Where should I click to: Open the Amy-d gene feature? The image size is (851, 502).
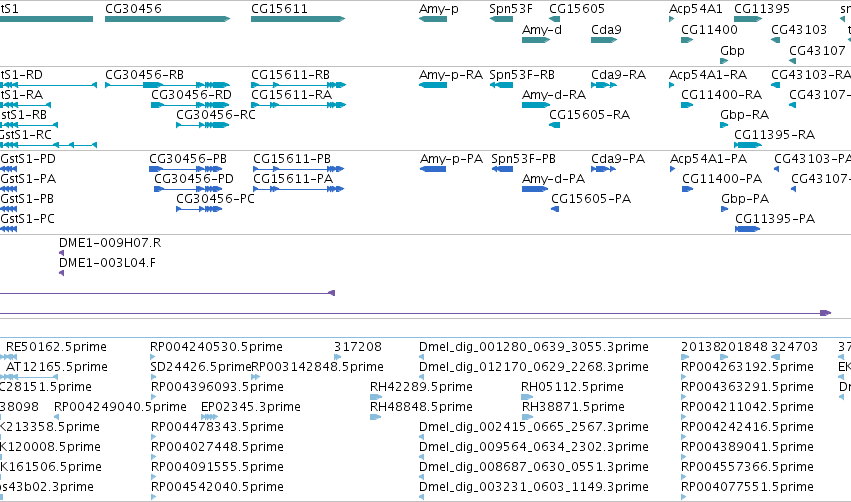pos(536,40)
